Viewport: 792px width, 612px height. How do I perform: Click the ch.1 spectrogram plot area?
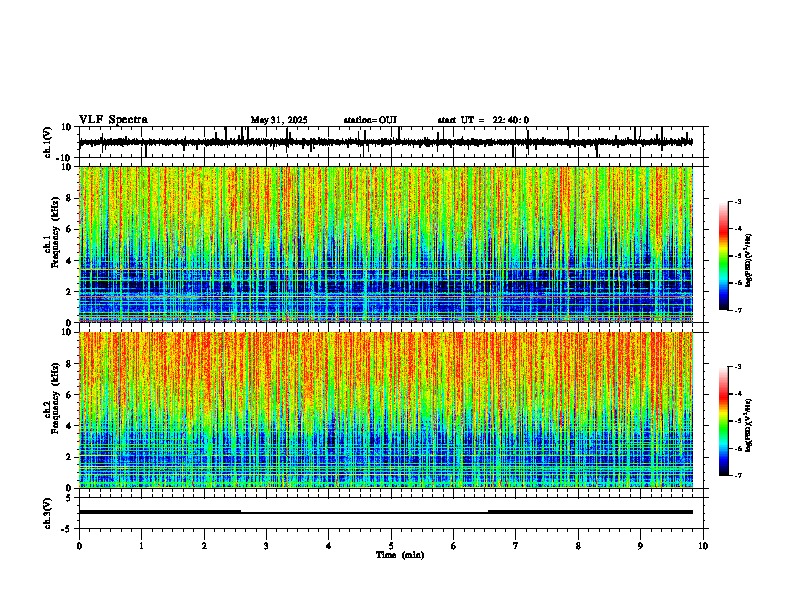(x=386, y=244)
